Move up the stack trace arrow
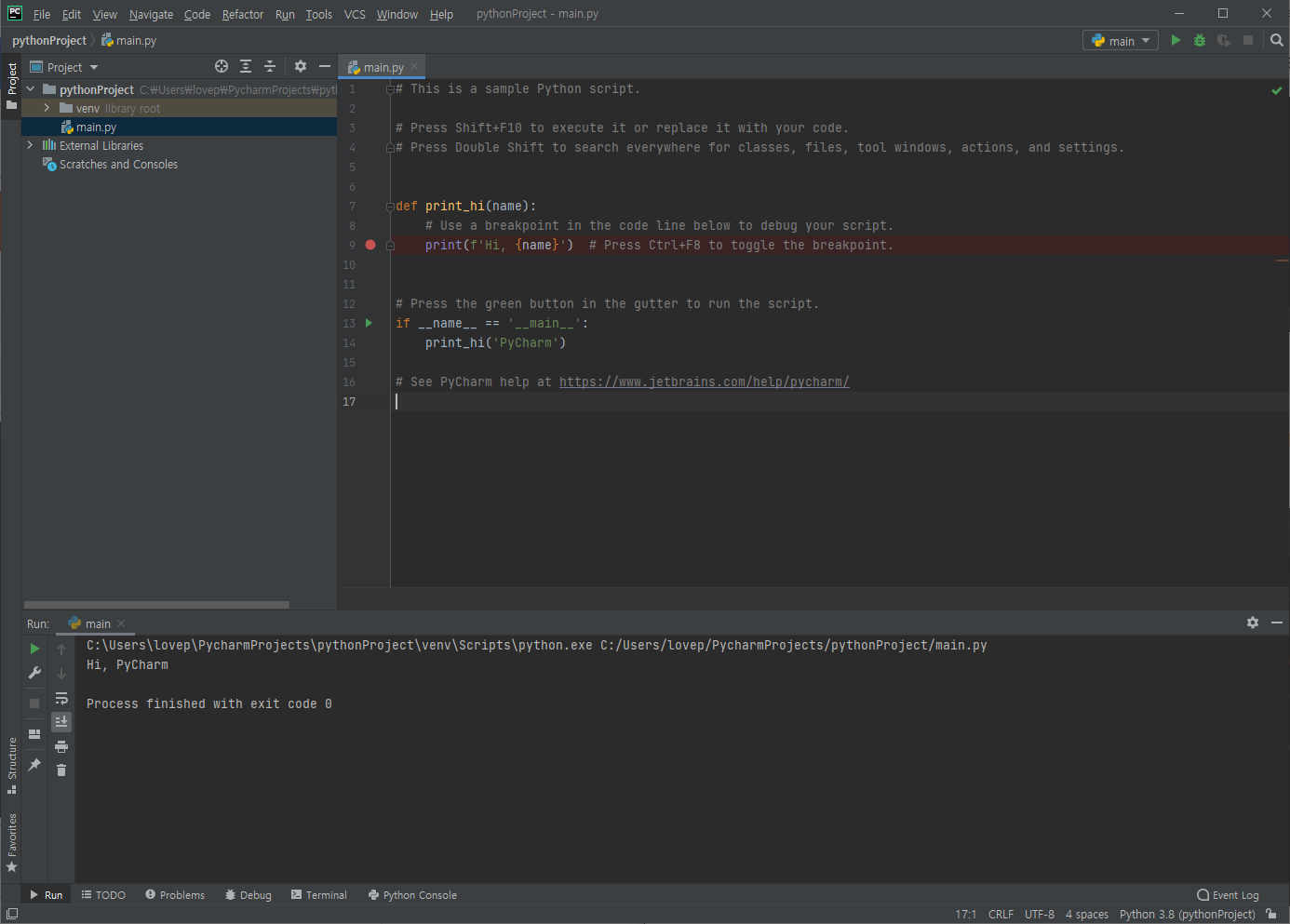The width and height of the screenshot is (1290, 924). pos(61,649)
